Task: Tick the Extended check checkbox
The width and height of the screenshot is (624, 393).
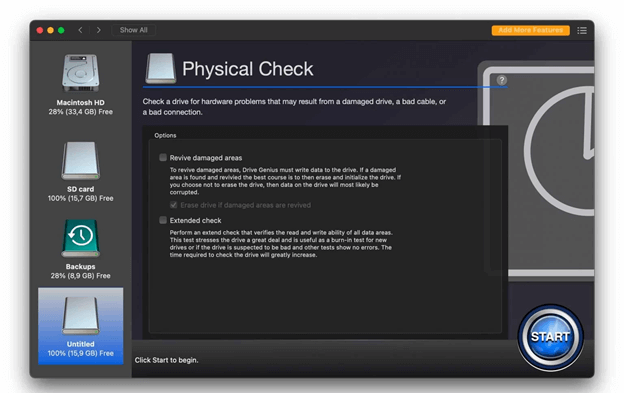Action: tap(163, 220)
